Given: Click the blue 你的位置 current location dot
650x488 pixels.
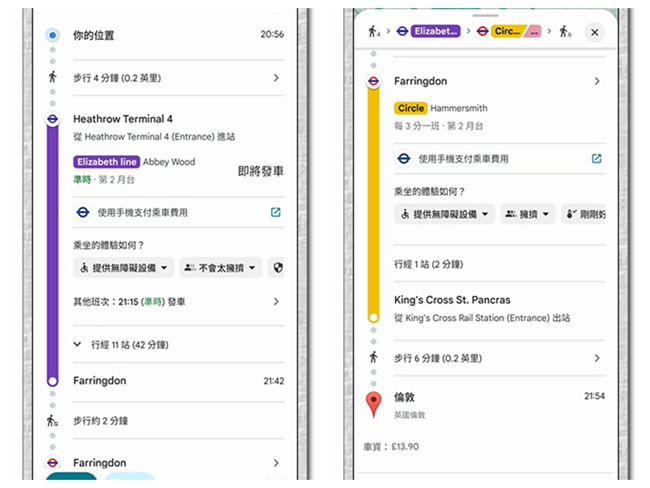Looking at the screenshot, I should click(53, 35).
